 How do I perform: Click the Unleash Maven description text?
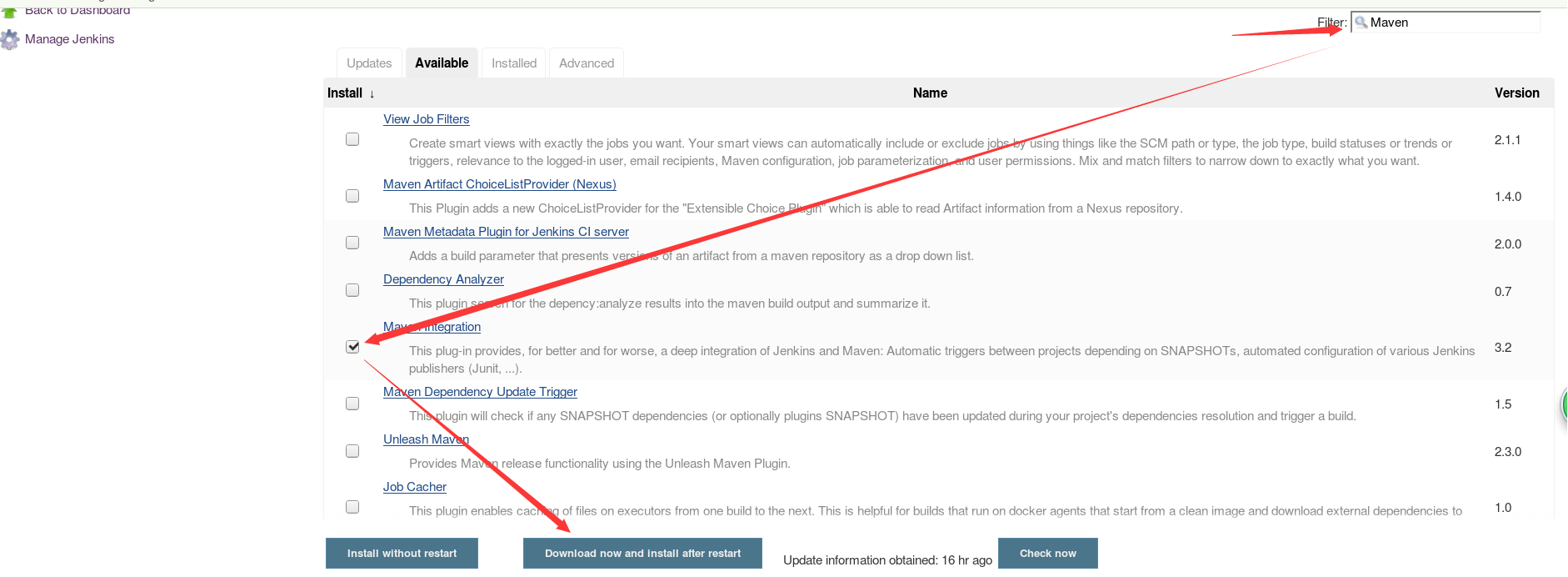pos(600,464)
